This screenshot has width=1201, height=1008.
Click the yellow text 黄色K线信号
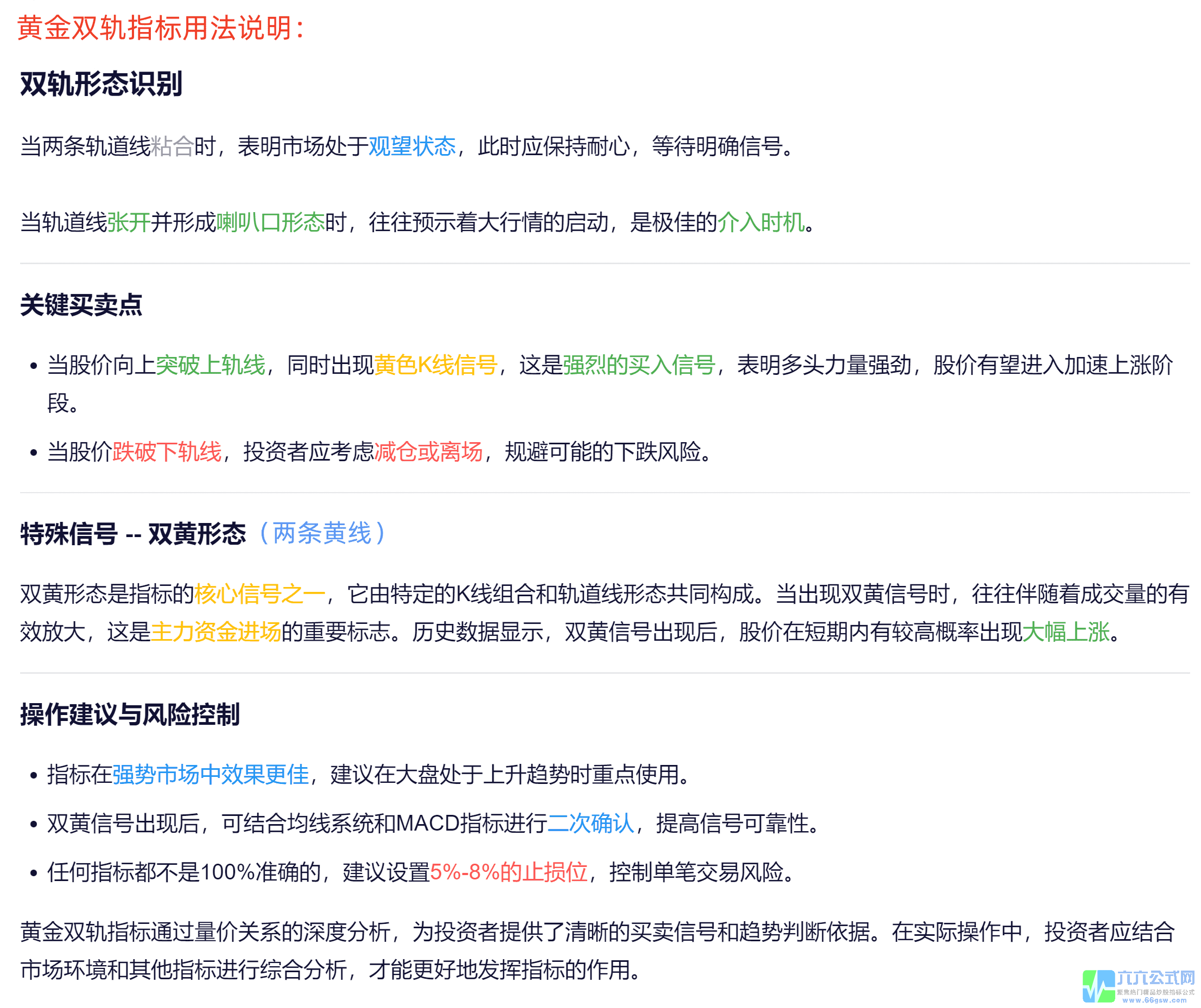pyautogui.click(x=436, y=365)
